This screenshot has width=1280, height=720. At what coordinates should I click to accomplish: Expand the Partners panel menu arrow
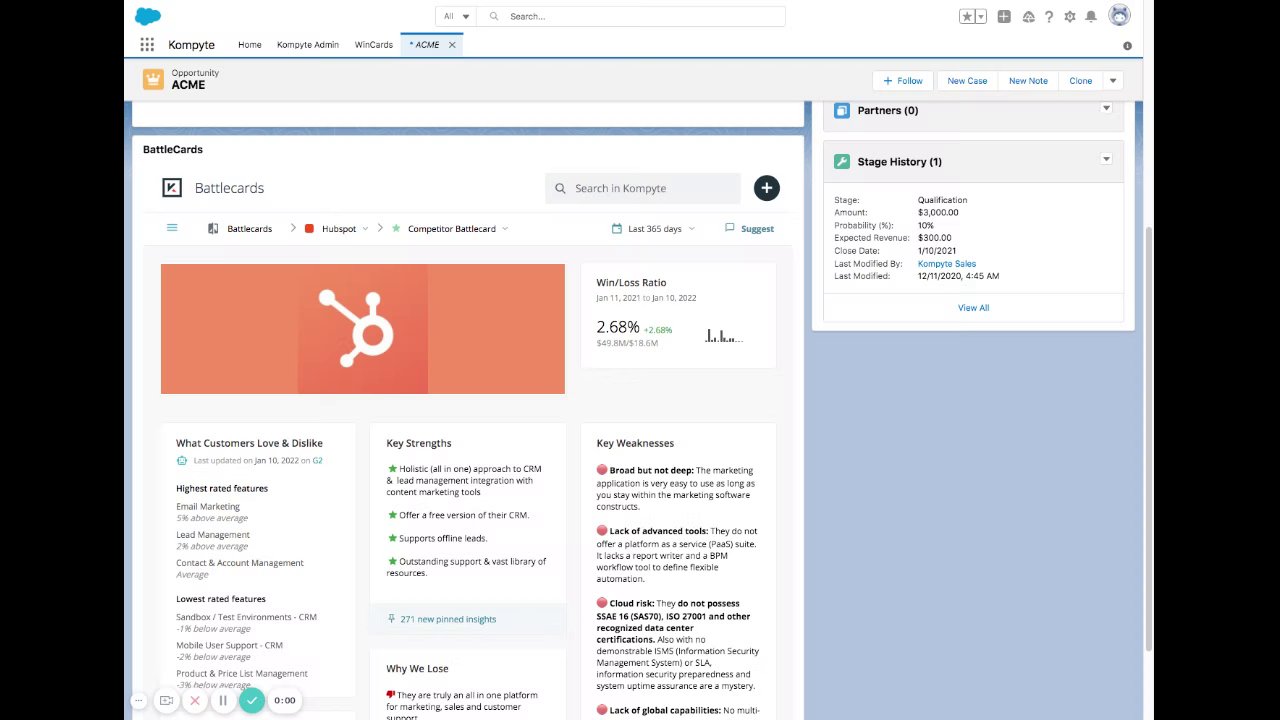1106,108
